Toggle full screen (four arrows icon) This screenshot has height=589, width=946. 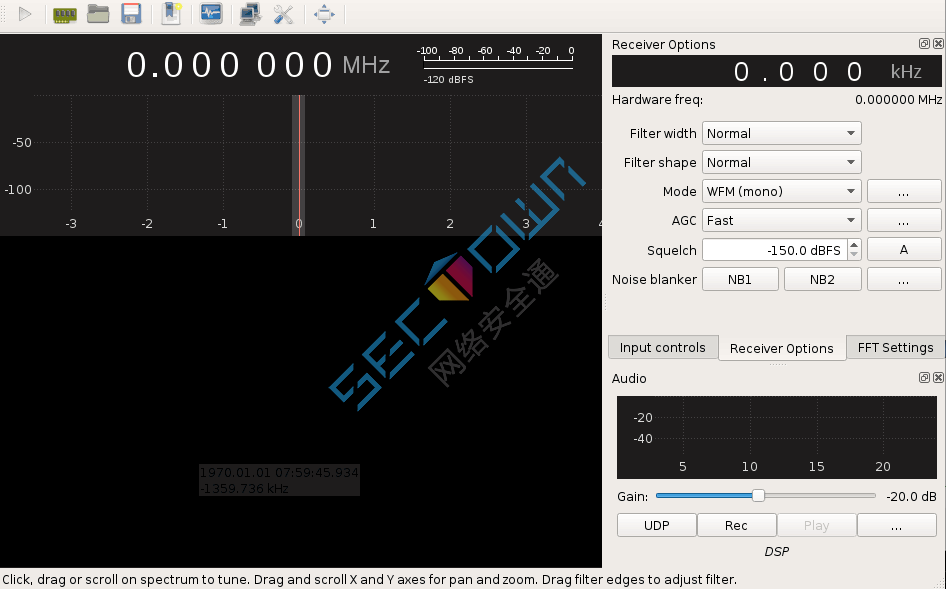[324, 14]
